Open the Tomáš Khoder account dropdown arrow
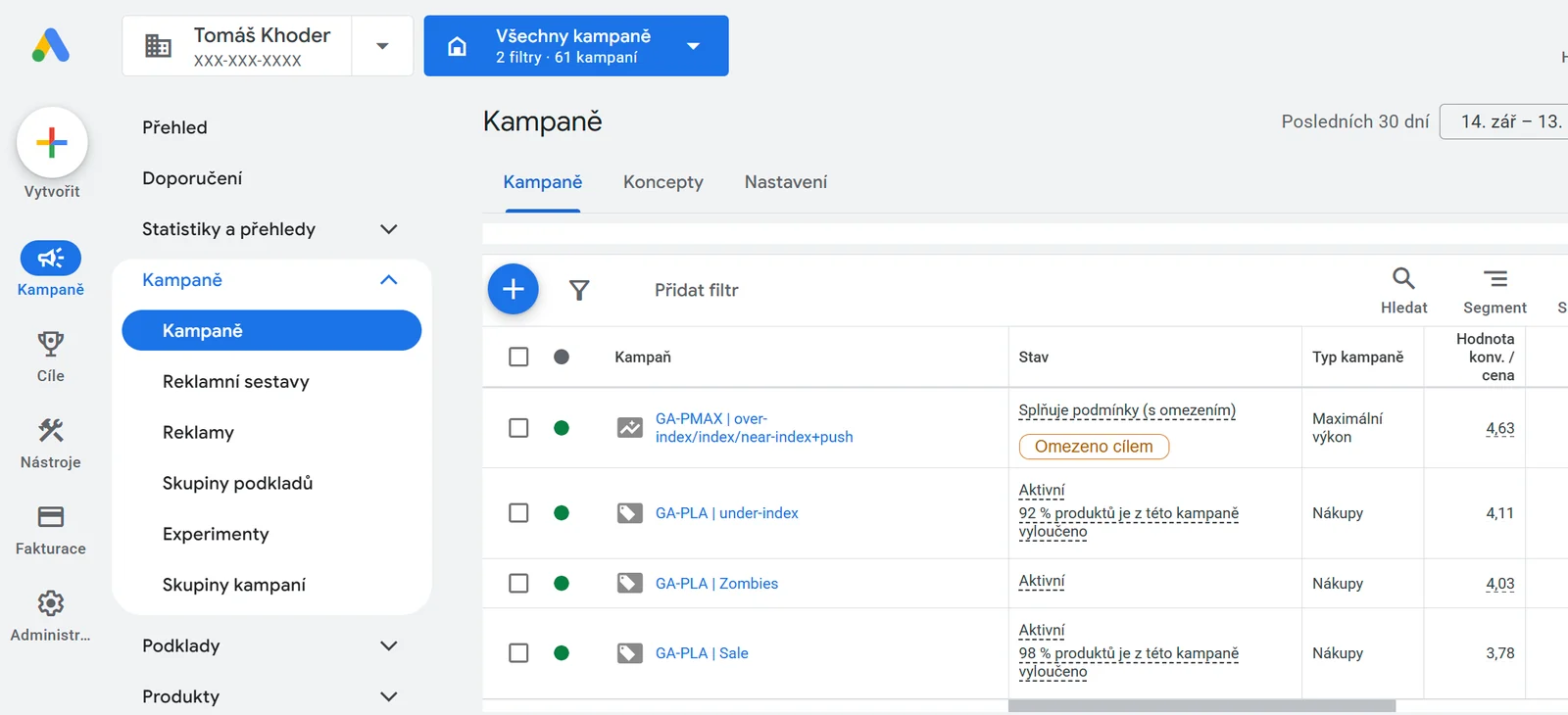The width and height of the screenshot is (1568, 715). (382, 46)
